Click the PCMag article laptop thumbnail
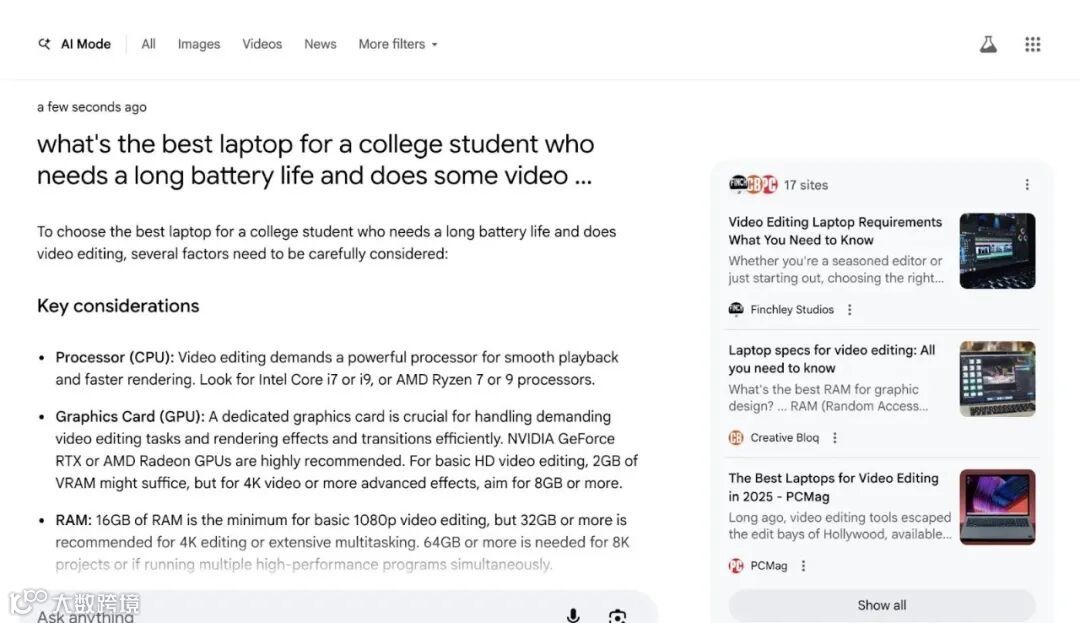Screen dimensions: 1080x623 [997, 507]
